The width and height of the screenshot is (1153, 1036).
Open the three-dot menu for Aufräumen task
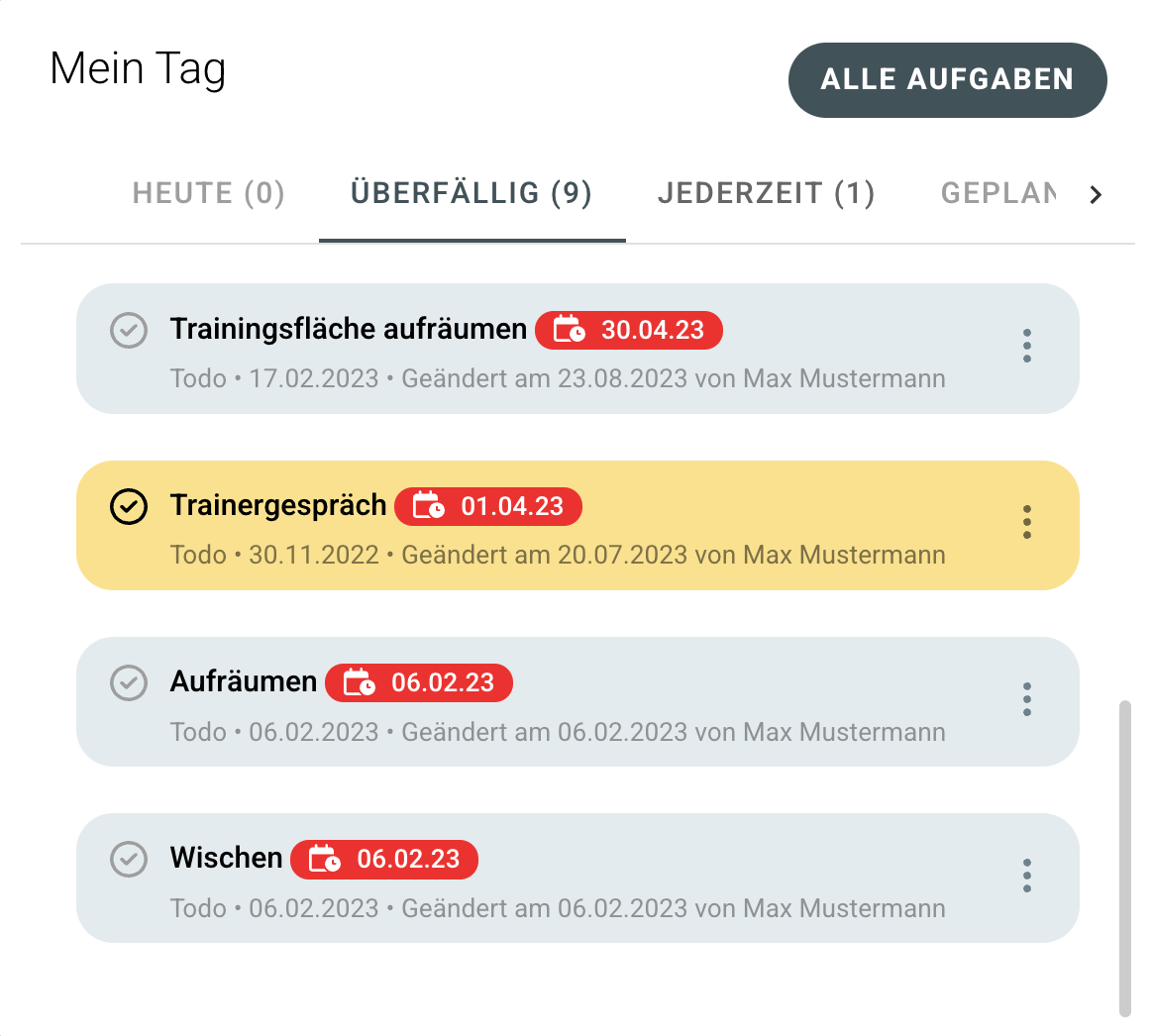1026,698
